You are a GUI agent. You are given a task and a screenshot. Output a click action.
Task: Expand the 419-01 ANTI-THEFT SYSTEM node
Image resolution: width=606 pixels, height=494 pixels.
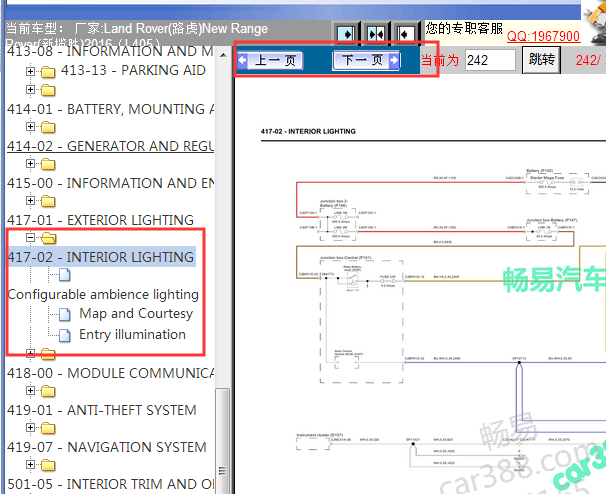pos(31,390)
